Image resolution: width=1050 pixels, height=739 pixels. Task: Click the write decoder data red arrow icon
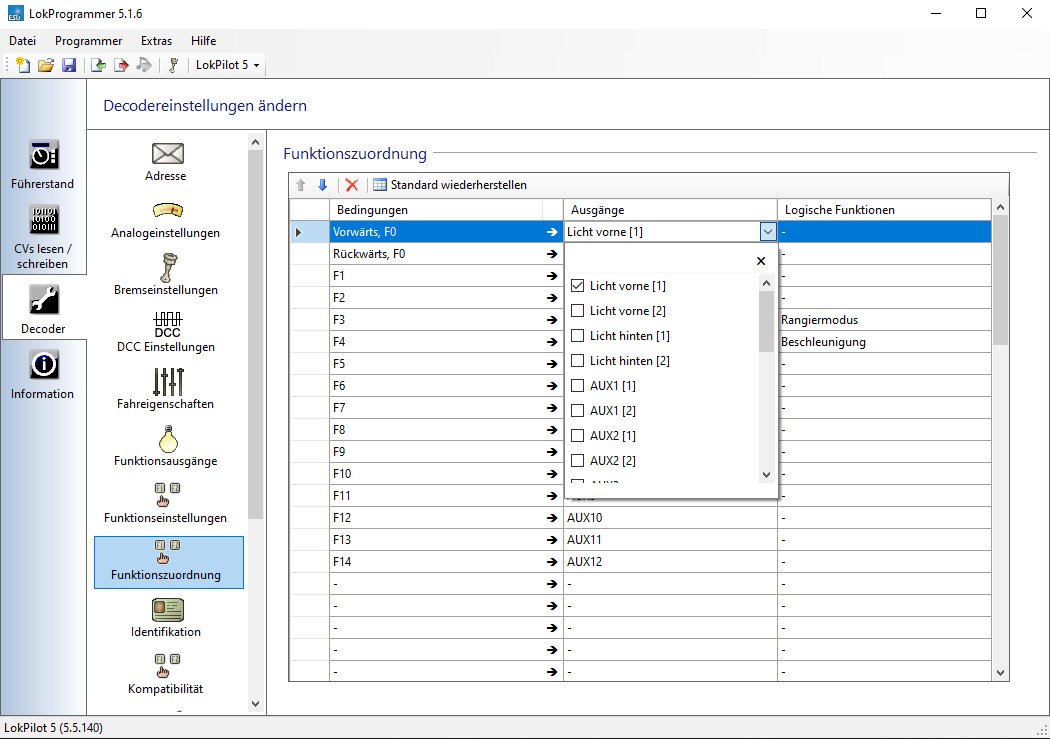[121, 65]
